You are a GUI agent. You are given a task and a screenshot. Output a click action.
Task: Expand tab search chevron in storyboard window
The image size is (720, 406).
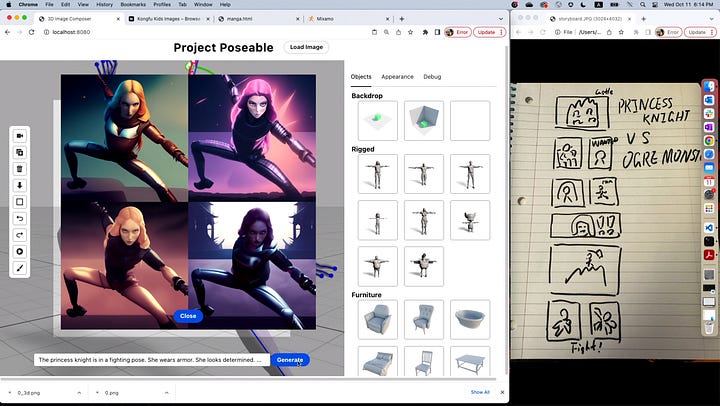pyautogui.click(x=712, y=19)
